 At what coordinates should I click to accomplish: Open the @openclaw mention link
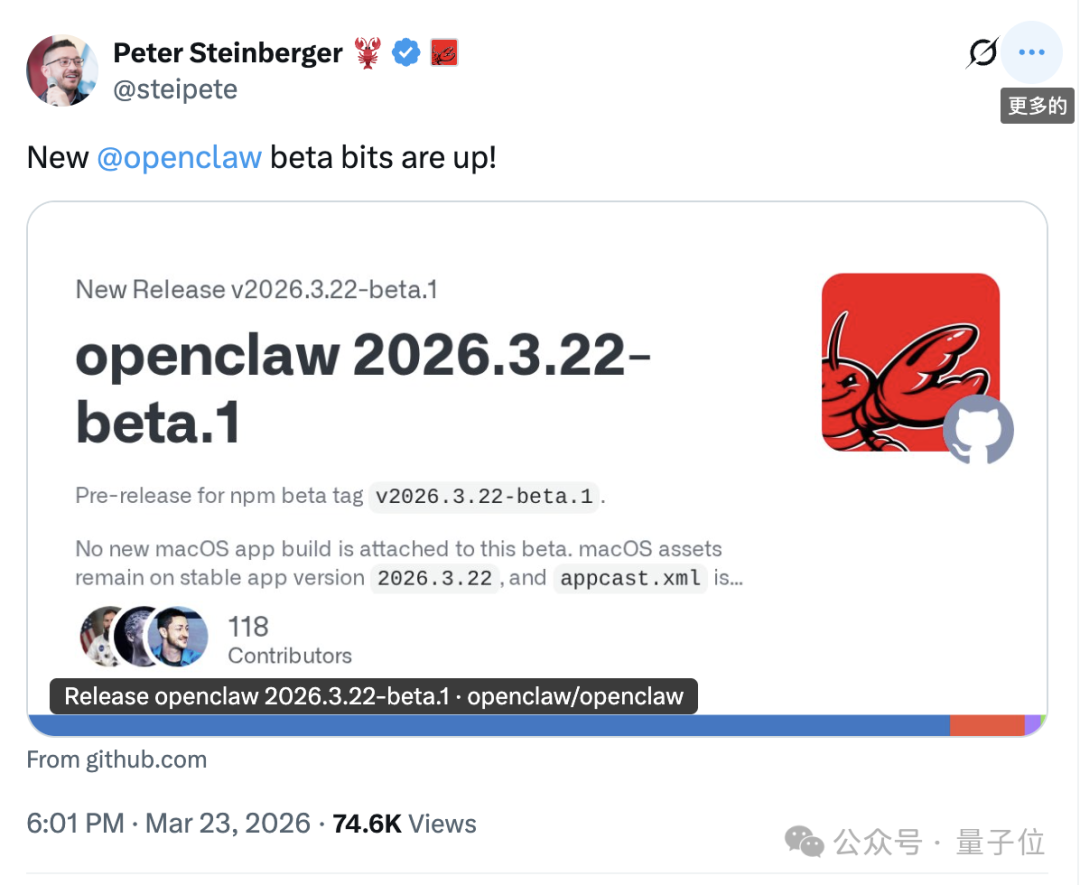pos(180,157)
